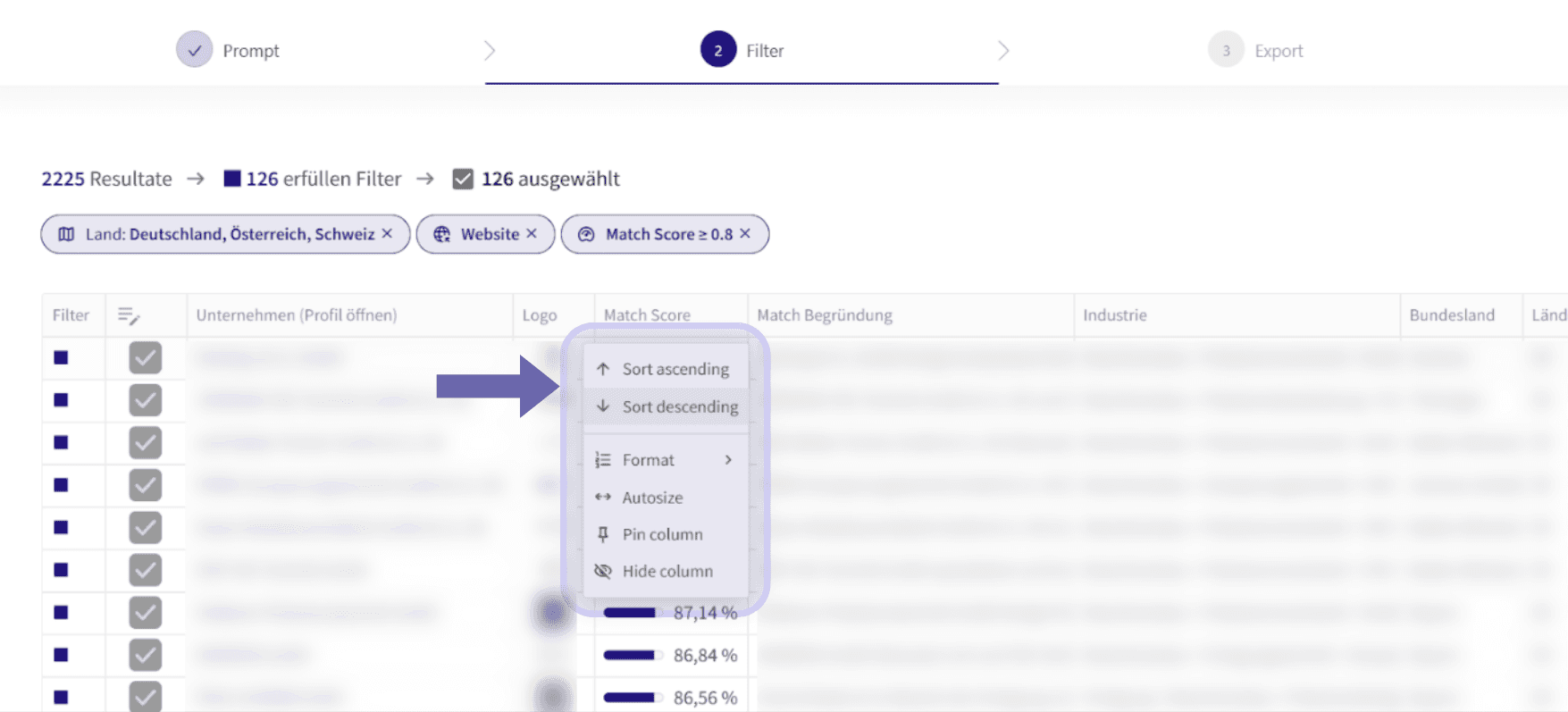Click the globe icon in Website chip
Image resolution: width=1568 pixels, height=712 pixels.
441,234
